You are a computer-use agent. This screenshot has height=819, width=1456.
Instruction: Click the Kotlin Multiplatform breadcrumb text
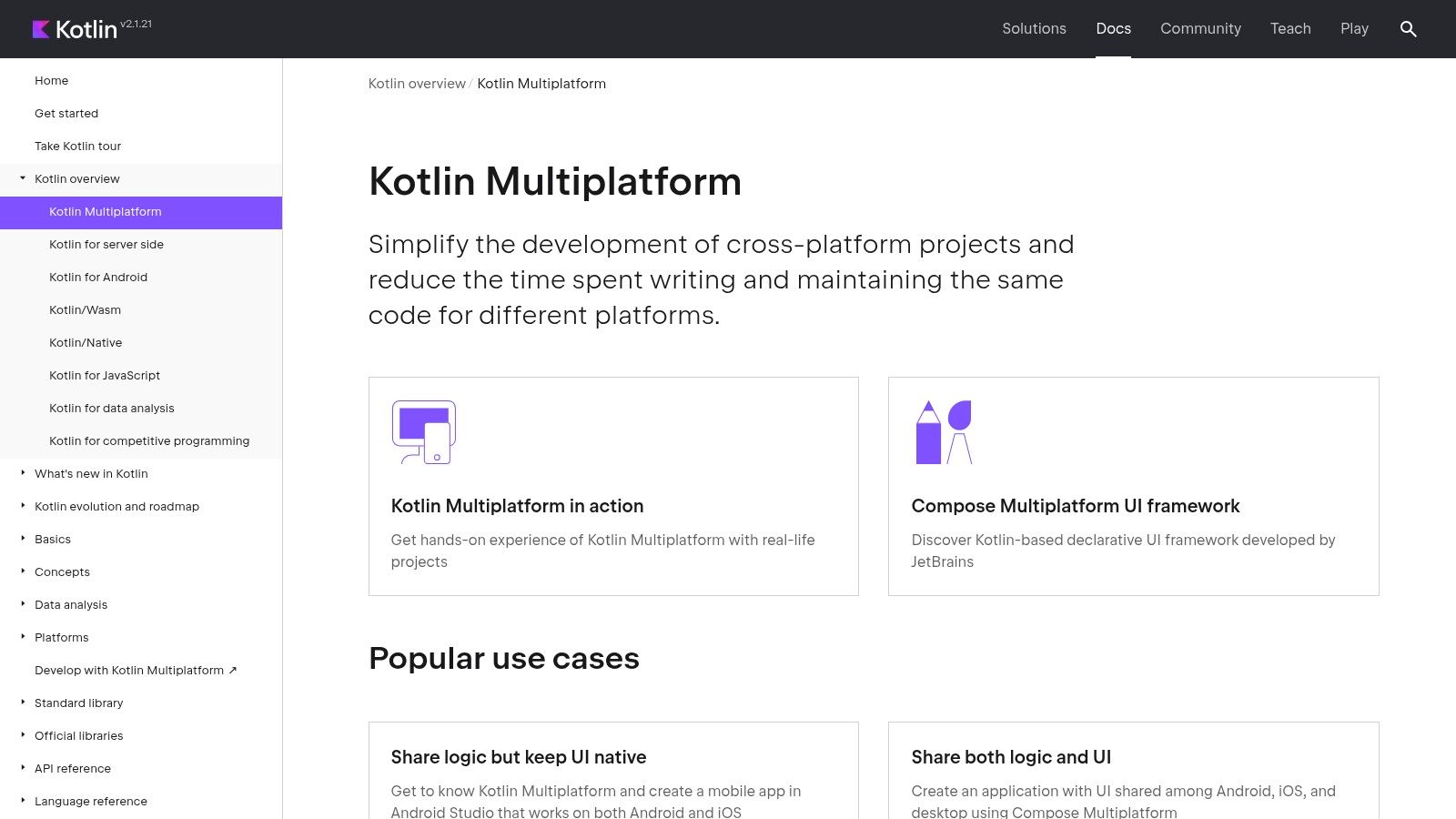point(541,84)
